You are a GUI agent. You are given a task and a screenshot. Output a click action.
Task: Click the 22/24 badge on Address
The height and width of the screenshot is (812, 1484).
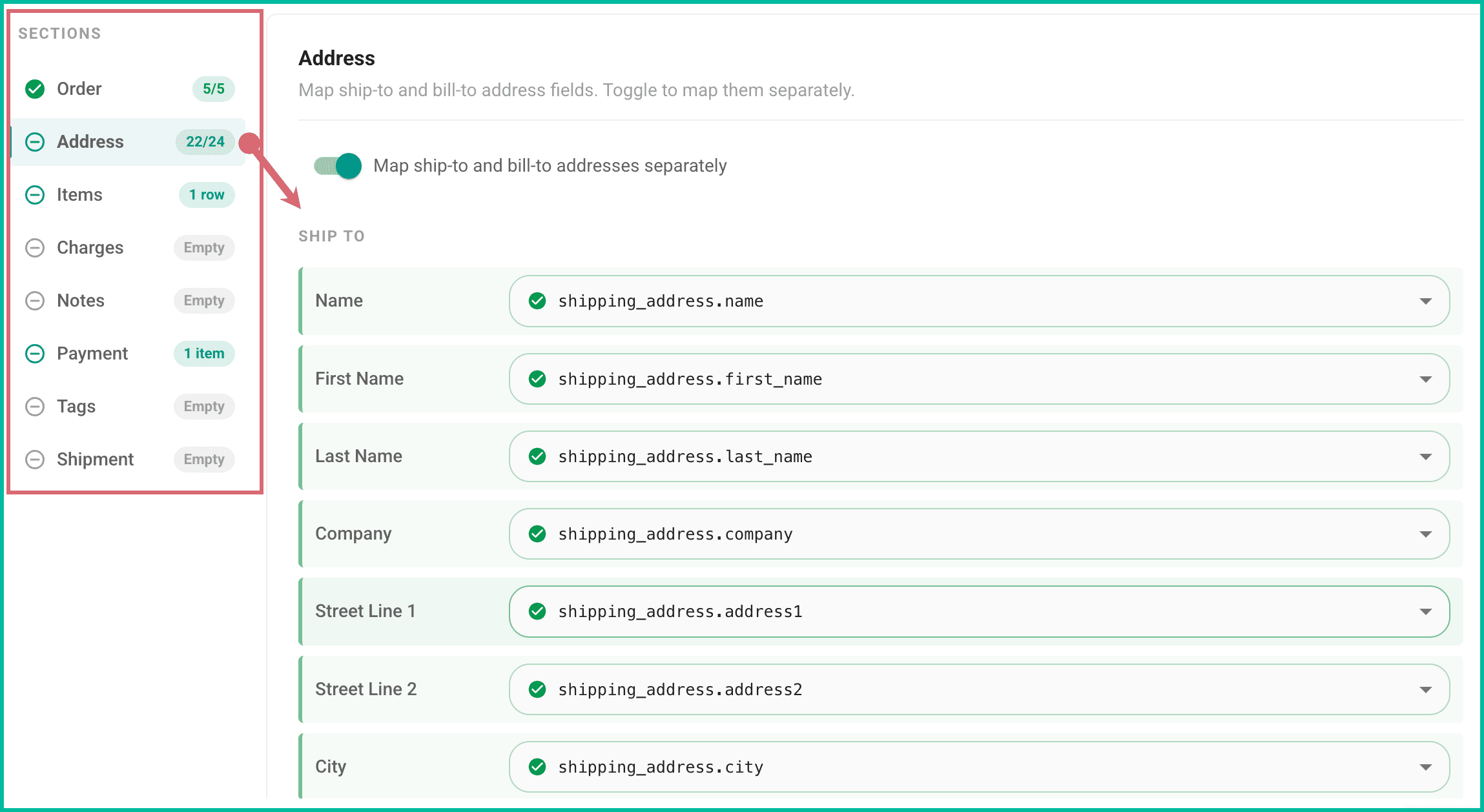pos(205,142)
